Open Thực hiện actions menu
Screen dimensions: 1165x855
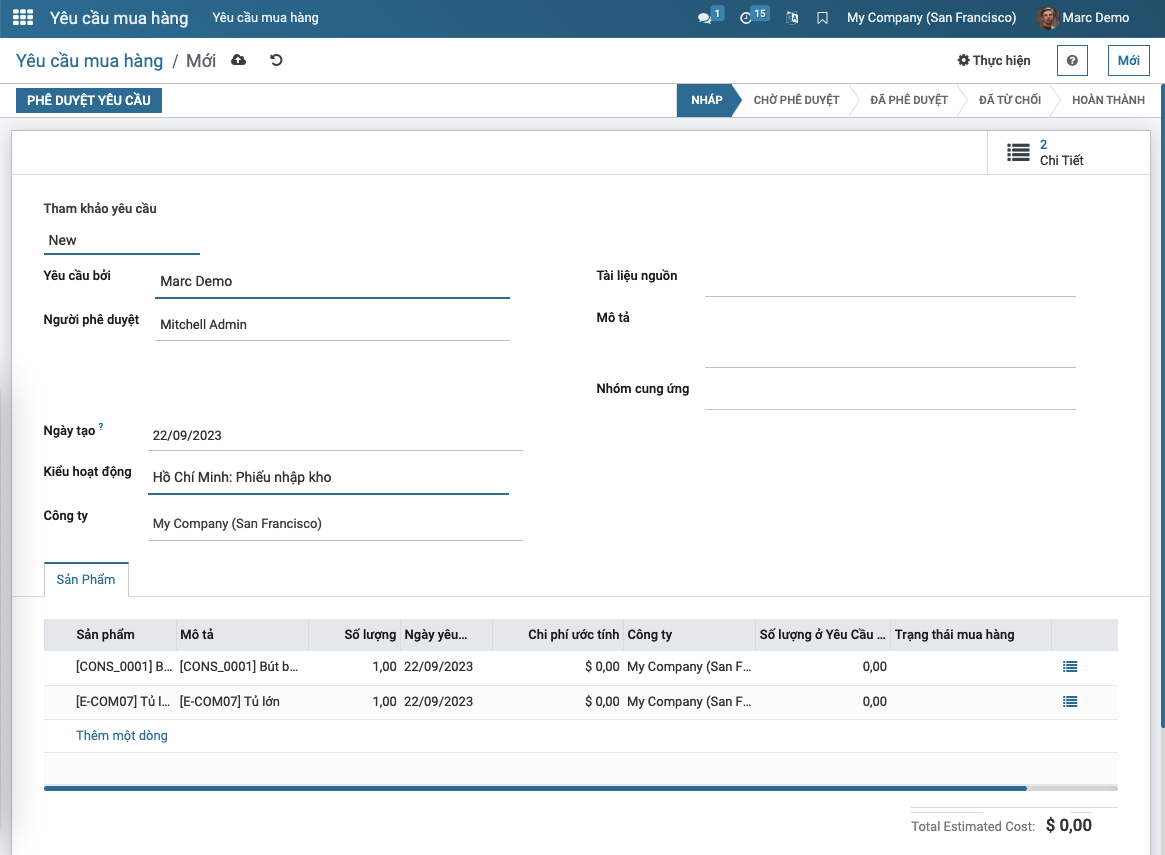[994, 60]
